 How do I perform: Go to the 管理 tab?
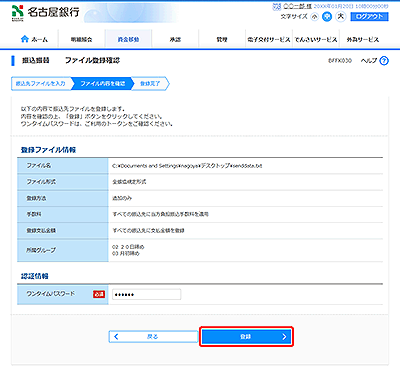(x=222, y=39)
